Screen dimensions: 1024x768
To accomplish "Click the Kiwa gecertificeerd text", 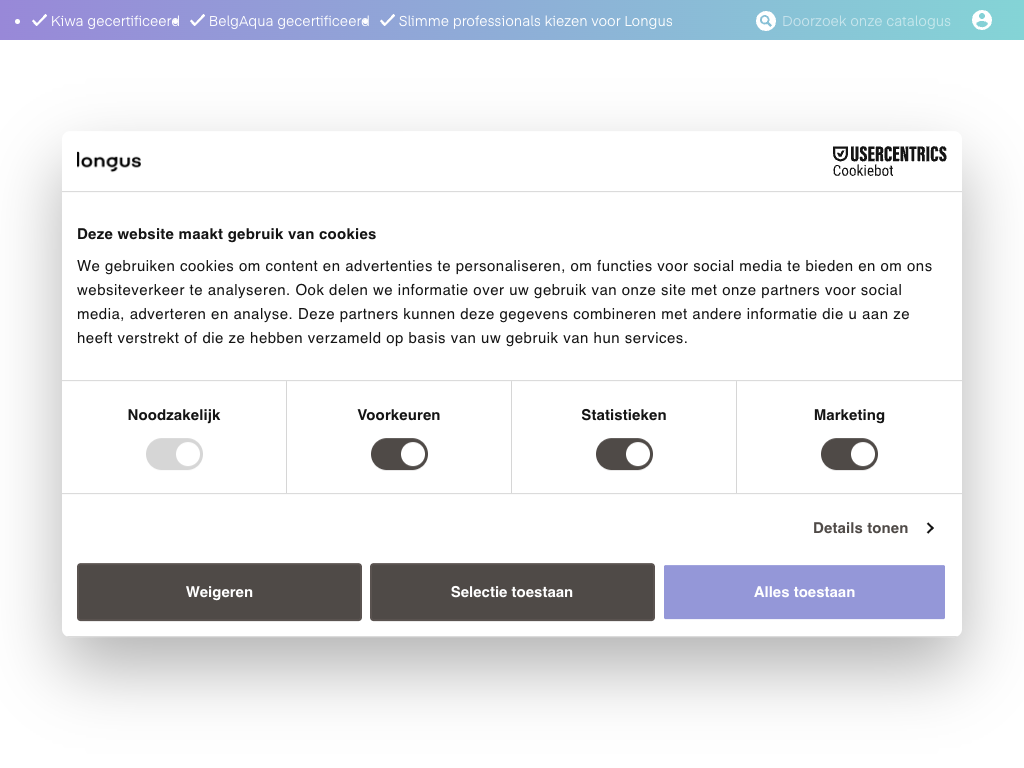I will tap(114, 21).
